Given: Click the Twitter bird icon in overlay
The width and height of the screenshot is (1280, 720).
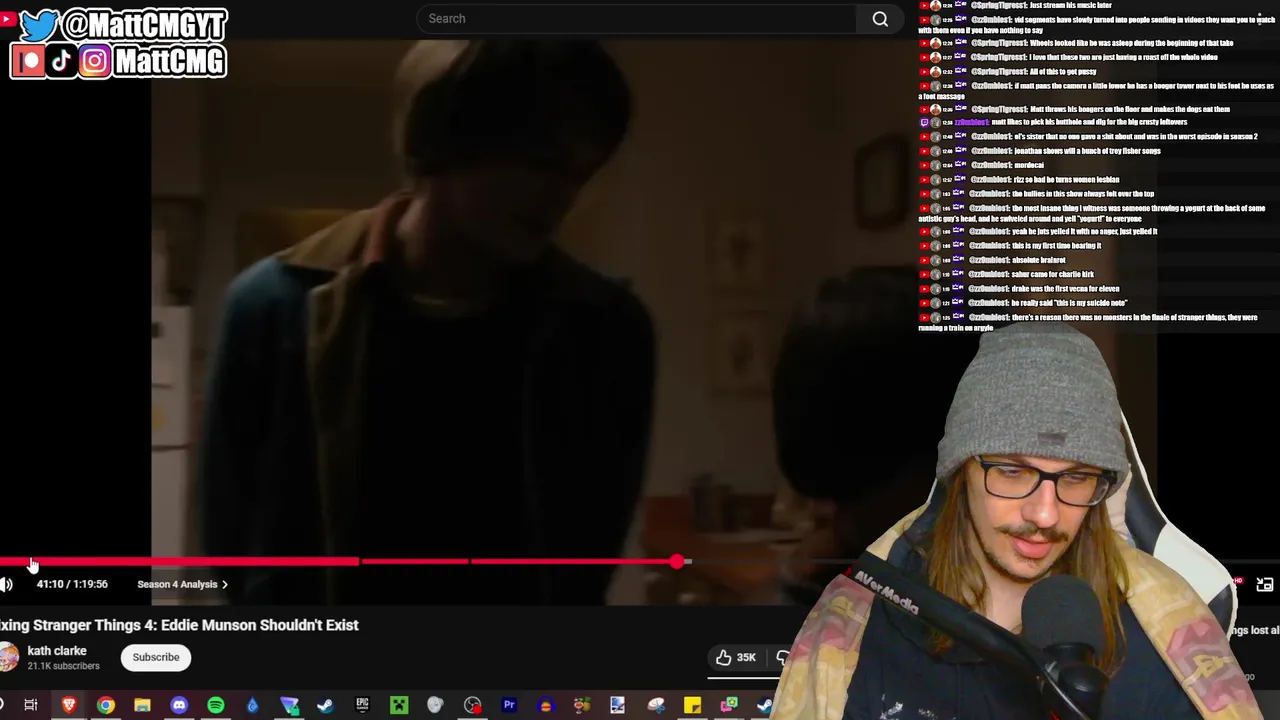Looking at the screenshot, I should coord(38,26).
